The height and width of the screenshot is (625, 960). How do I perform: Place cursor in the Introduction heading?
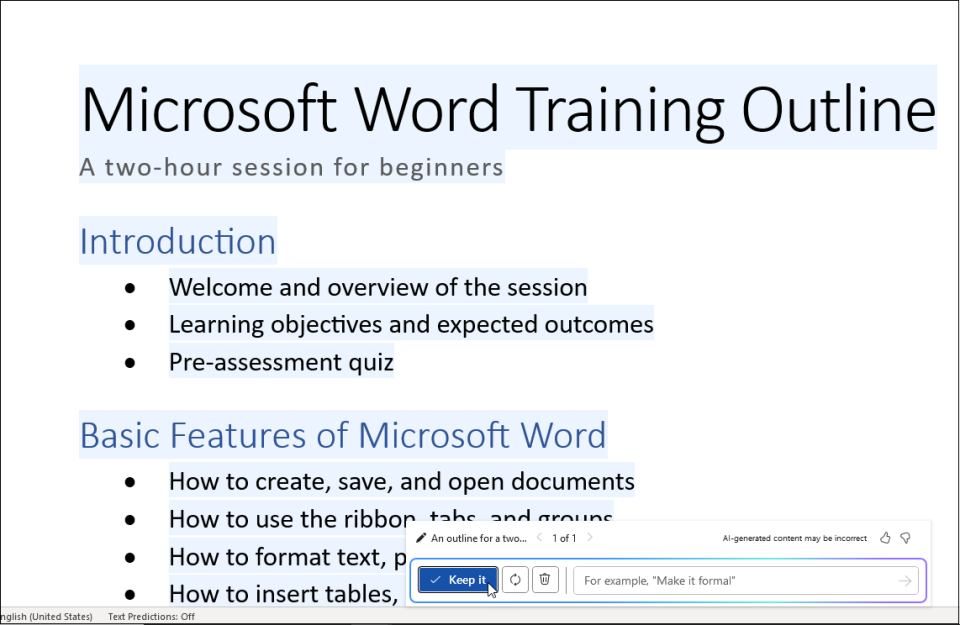(177, 241)
